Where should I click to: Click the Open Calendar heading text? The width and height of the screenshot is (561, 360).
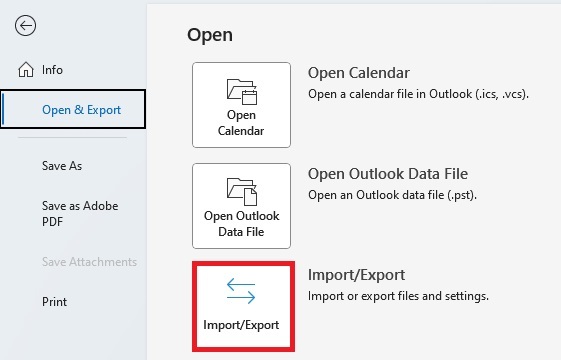click(359, 73)
